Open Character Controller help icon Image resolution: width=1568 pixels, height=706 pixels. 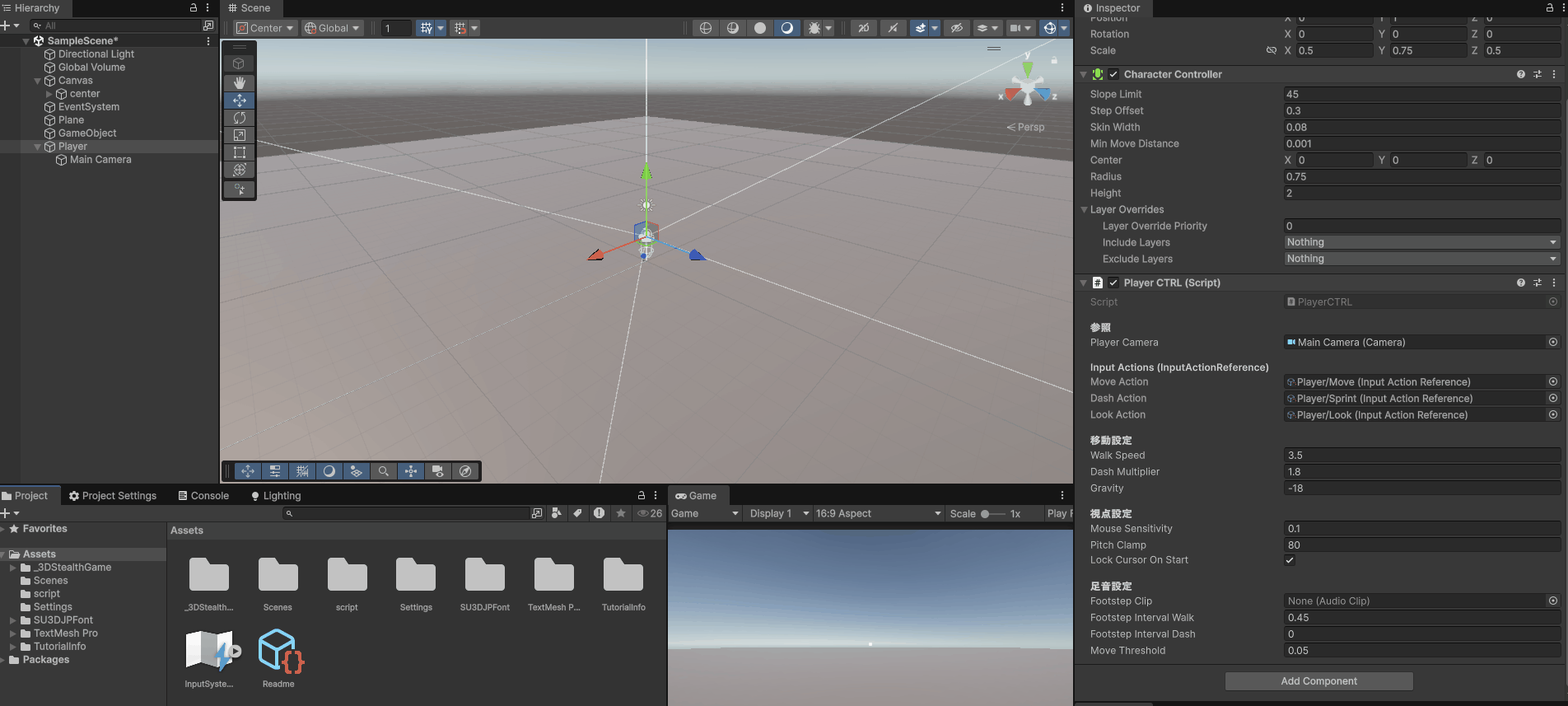(1520, 74)
